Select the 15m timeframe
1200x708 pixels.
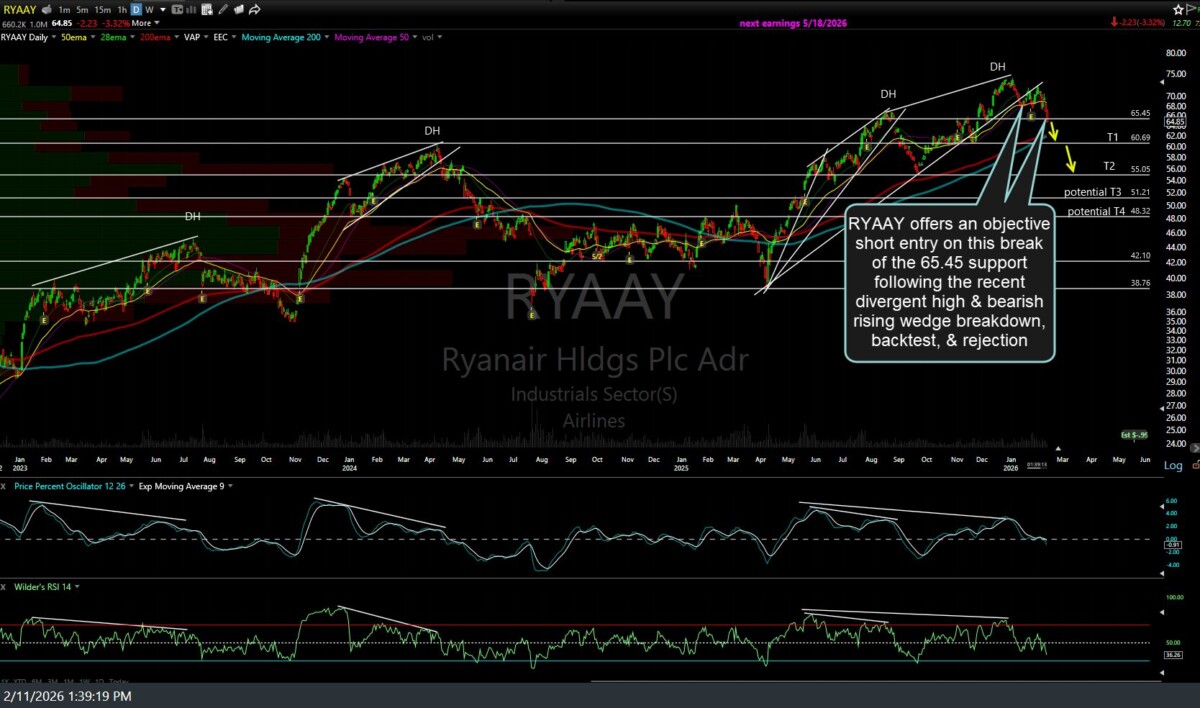click(102, 10)
